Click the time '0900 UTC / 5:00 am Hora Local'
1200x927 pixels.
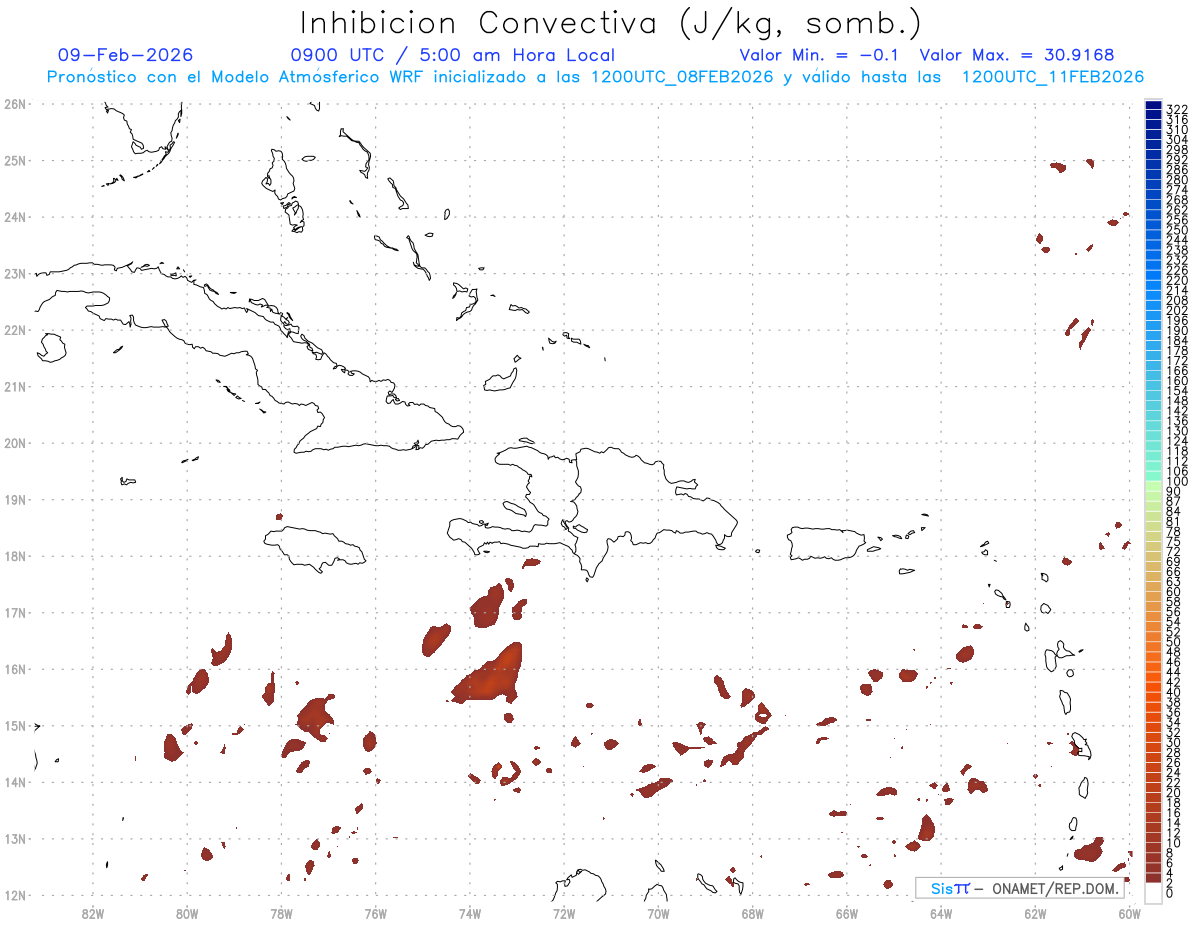pos(452,55)
